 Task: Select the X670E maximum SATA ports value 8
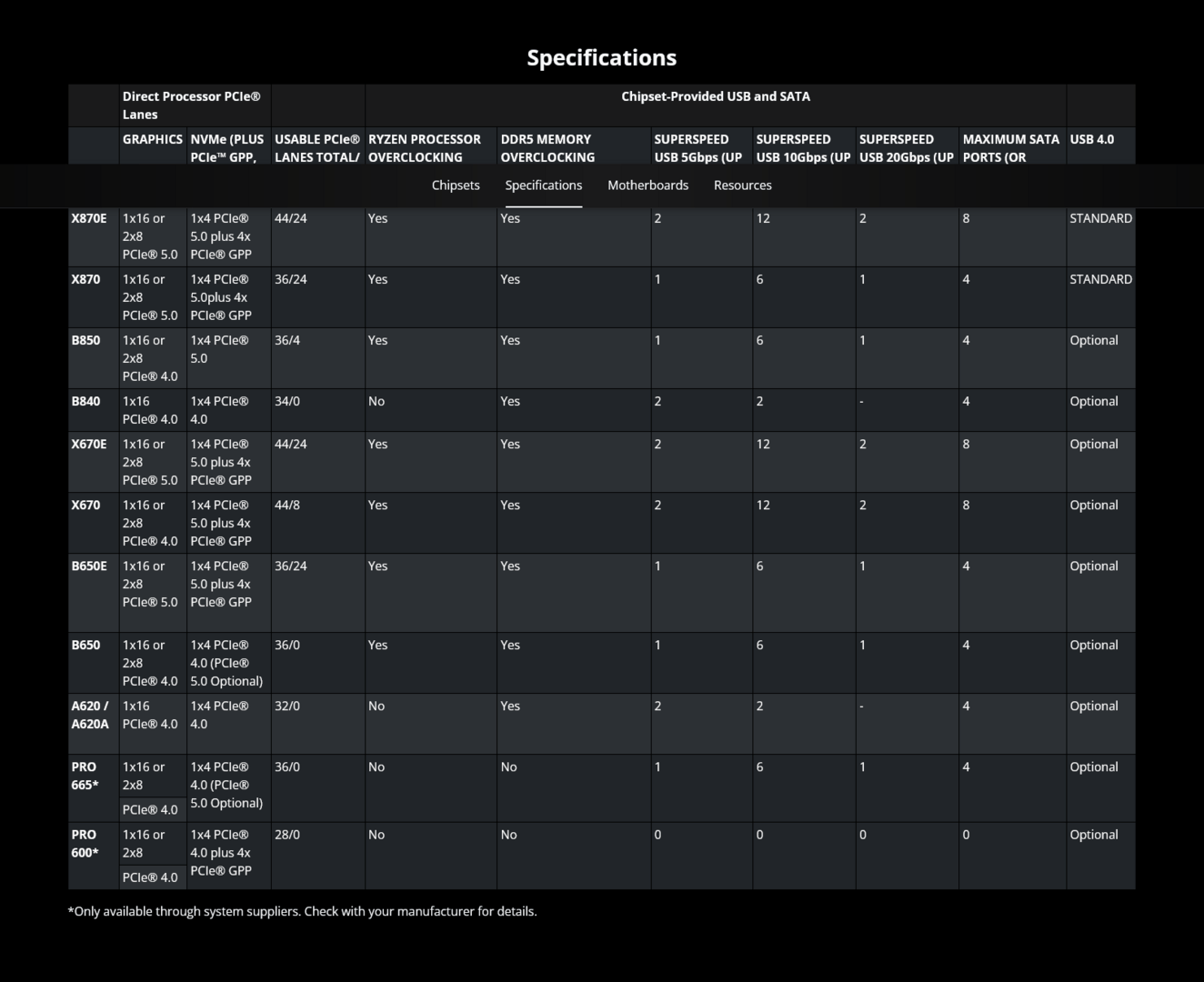966,444
